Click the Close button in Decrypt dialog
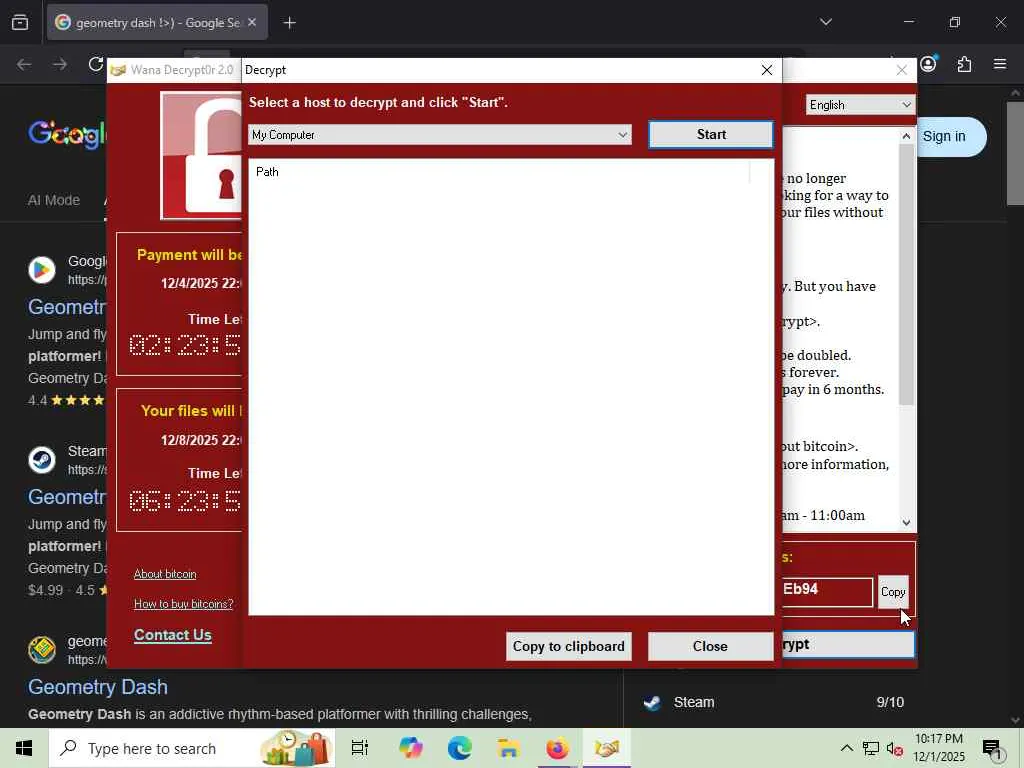 (x=710, y=646)
